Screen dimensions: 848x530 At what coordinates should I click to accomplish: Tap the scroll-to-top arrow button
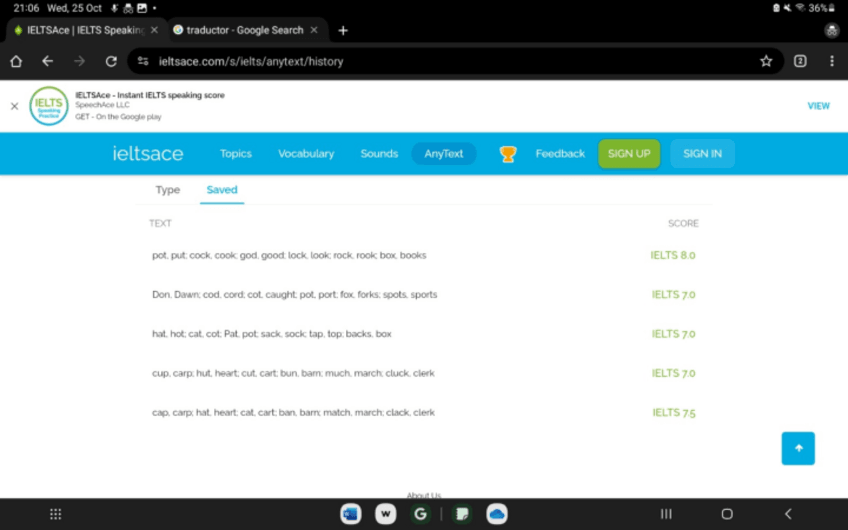click(x=798, y=448)
